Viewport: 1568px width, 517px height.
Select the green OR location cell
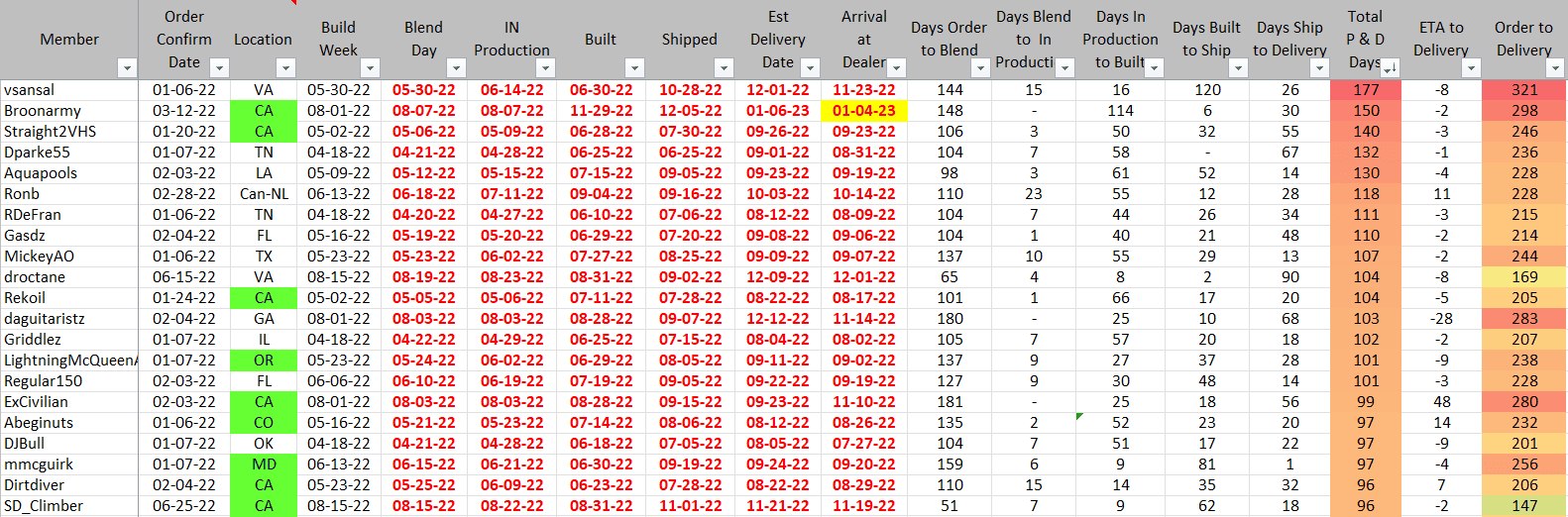pyautogui.click(x=264, y=361)
